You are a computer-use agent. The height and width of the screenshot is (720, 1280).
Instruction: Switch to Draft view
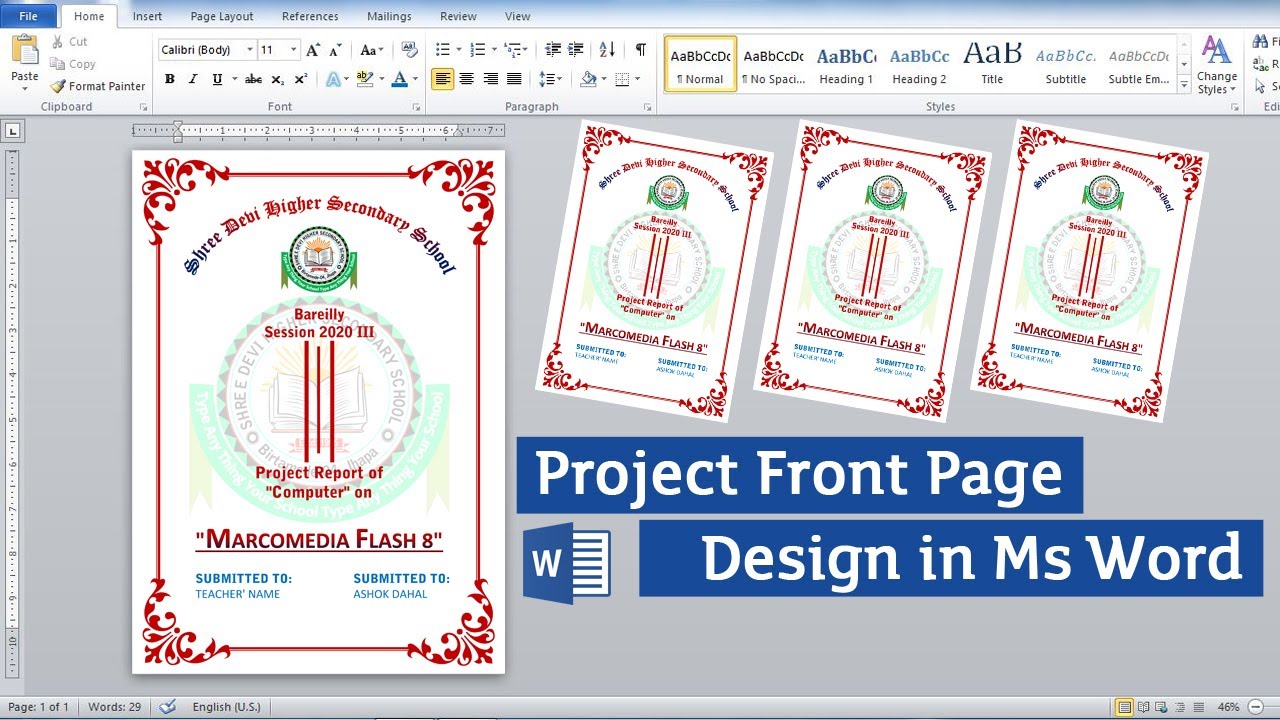pyautogui.click(x=1198, y=707)
